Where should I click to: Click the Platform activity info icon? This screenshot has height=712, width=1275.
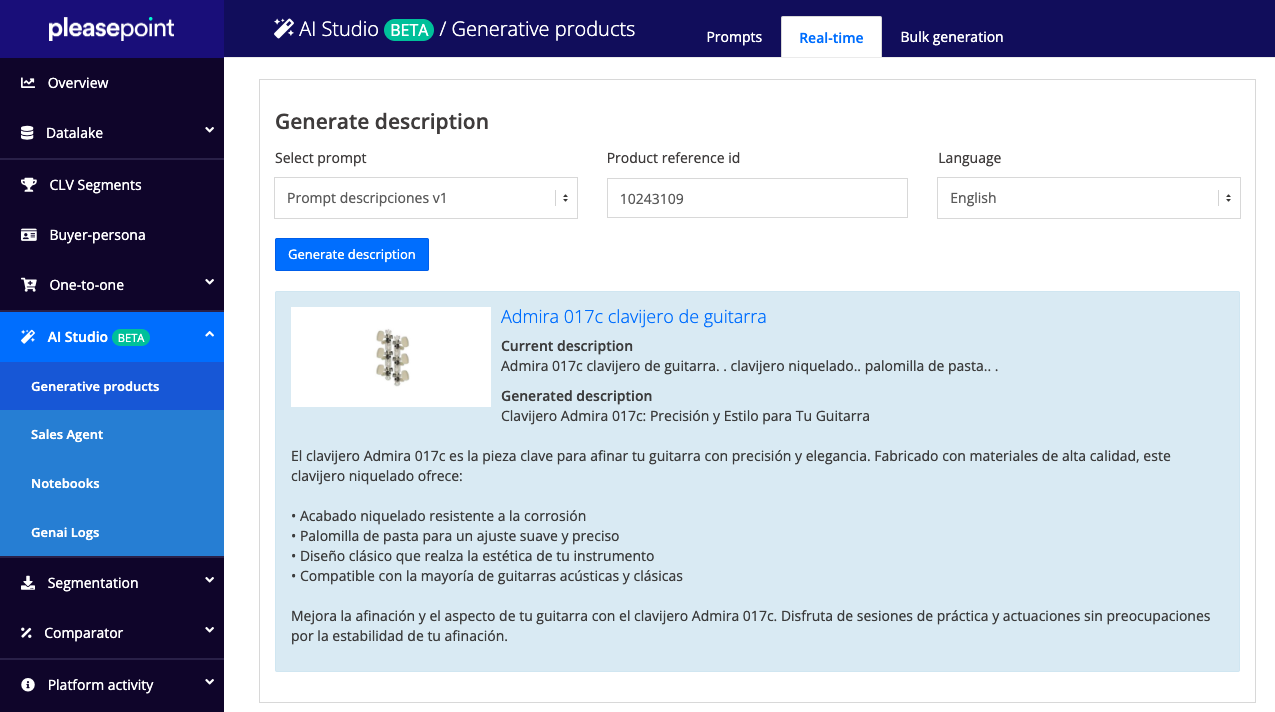coord(28,685)
